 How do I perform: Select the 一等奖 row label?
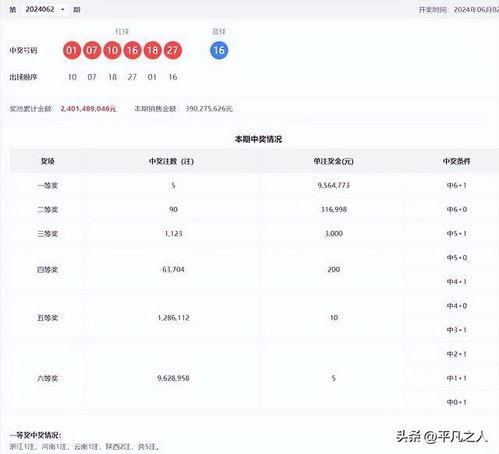point(48,186)
